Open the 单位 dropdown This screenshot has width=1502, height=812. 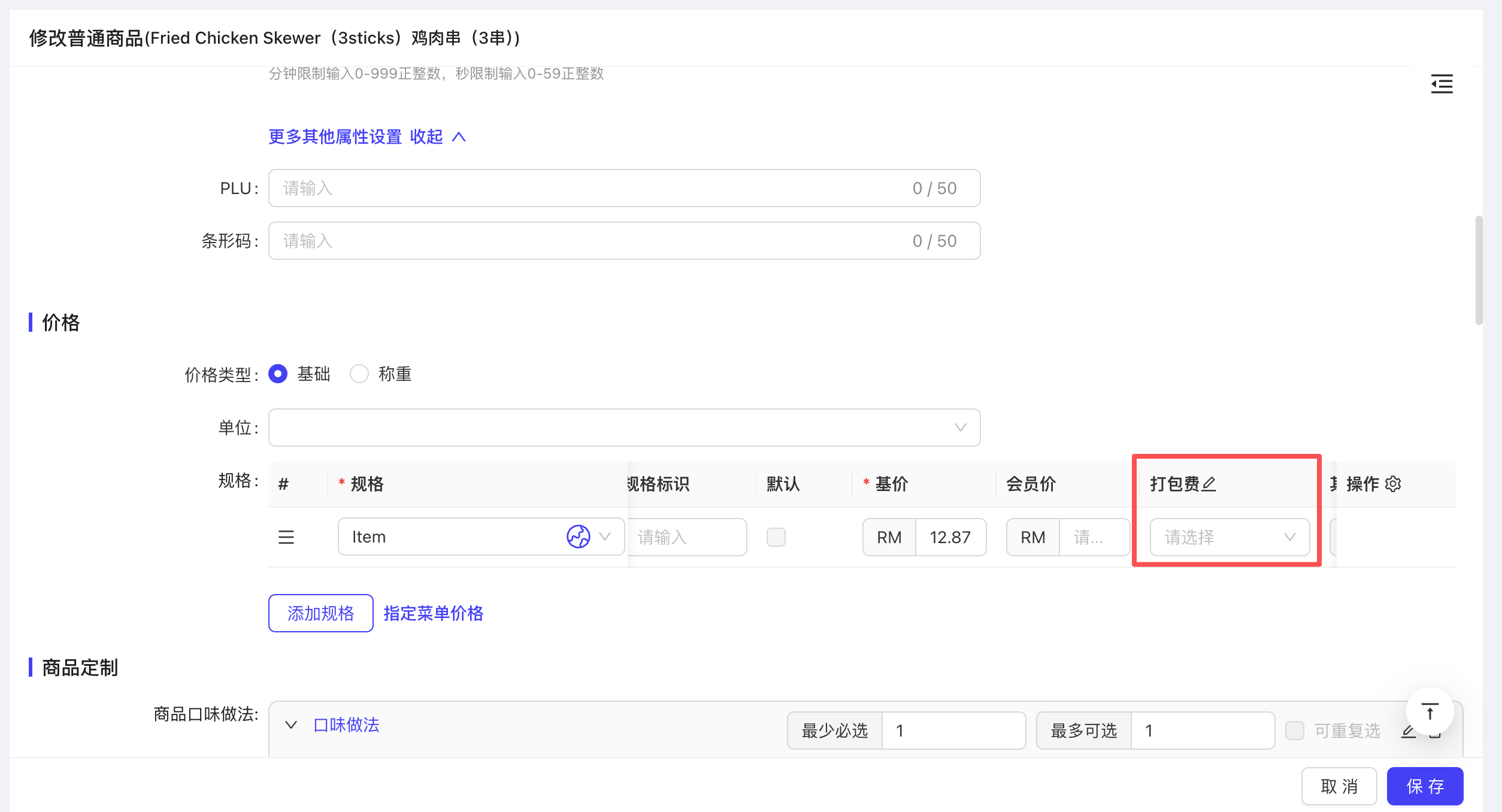624,428
